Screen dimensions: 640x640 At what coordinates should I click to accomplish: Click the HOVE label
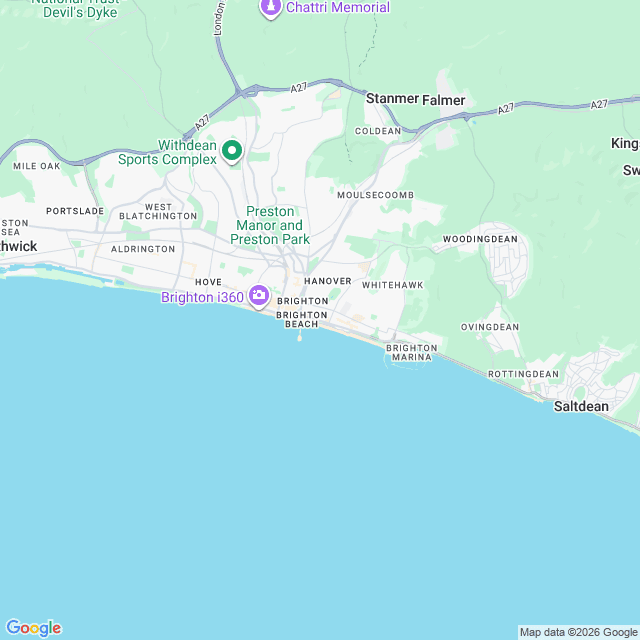pyautogui.click(x=209, y=282)
